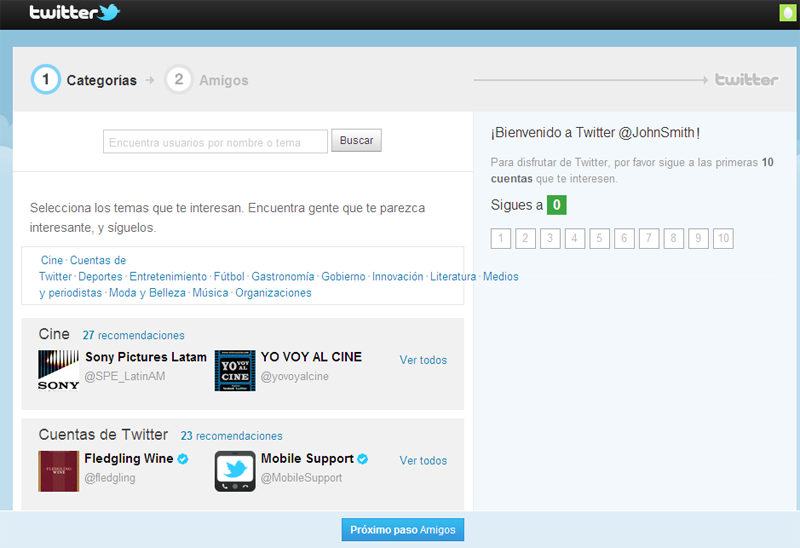Click the Amigos step label
Image resolution: width=800 pixels, height=548 pixels.
[x=224, y=80]
